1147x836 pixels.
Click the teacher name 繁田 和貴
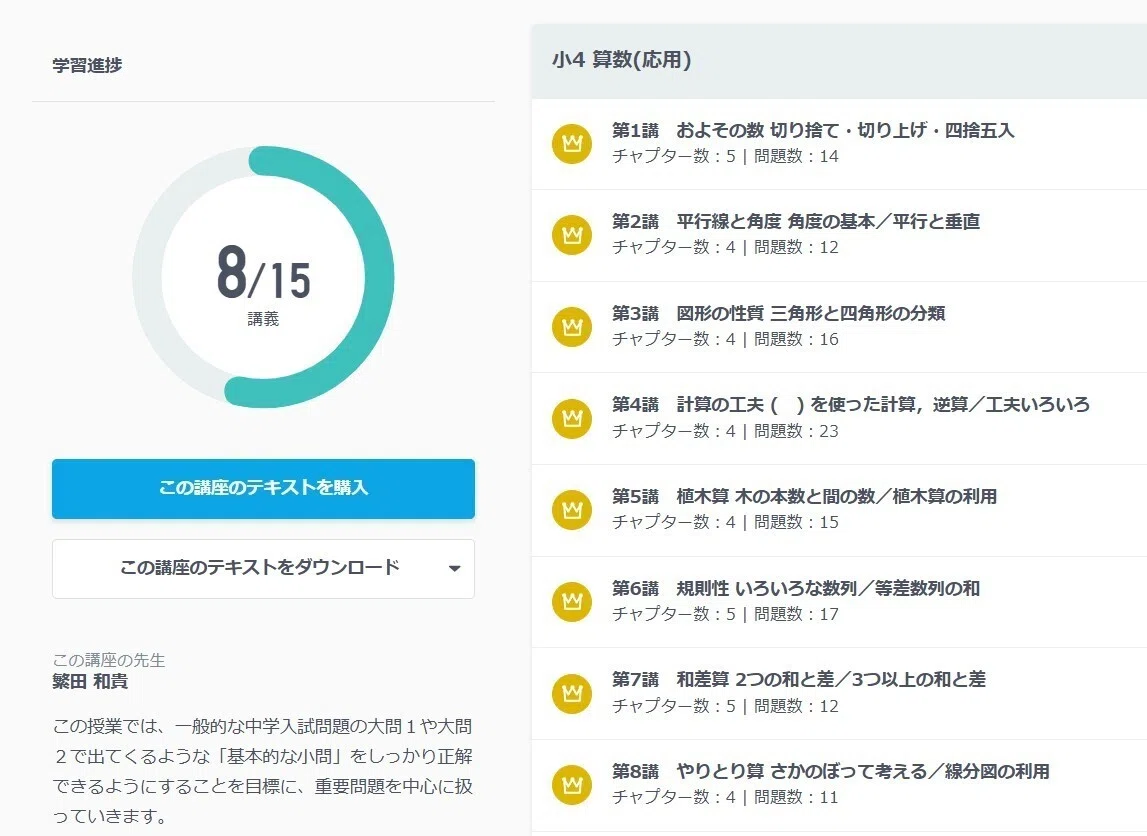[x=90, y=682]
